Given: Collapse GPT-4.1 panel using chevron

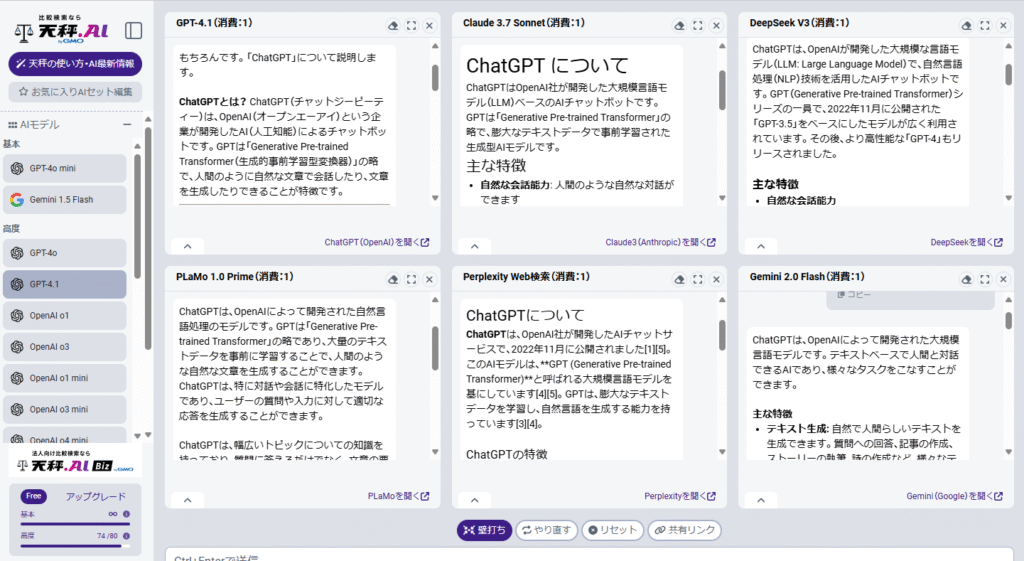Looking at the screenshot, I should [187, 246].
